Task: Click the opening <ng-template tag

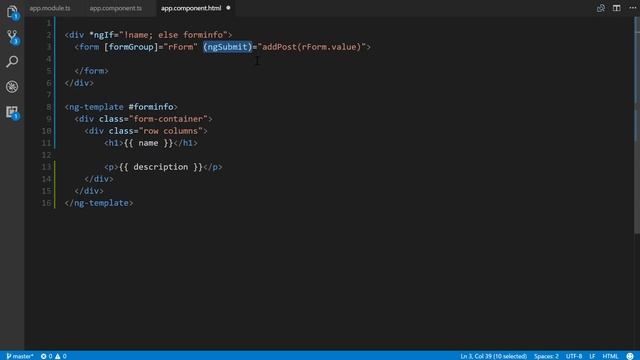Action: coord(94,107)
